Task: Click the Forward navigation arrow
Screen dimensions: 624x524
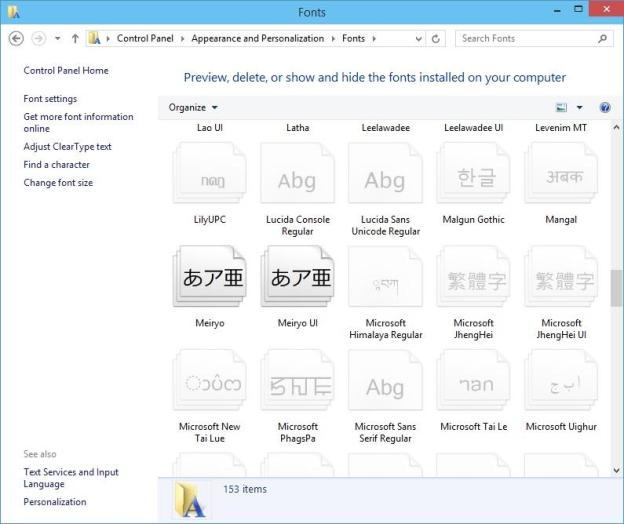Action: point(39,39)
